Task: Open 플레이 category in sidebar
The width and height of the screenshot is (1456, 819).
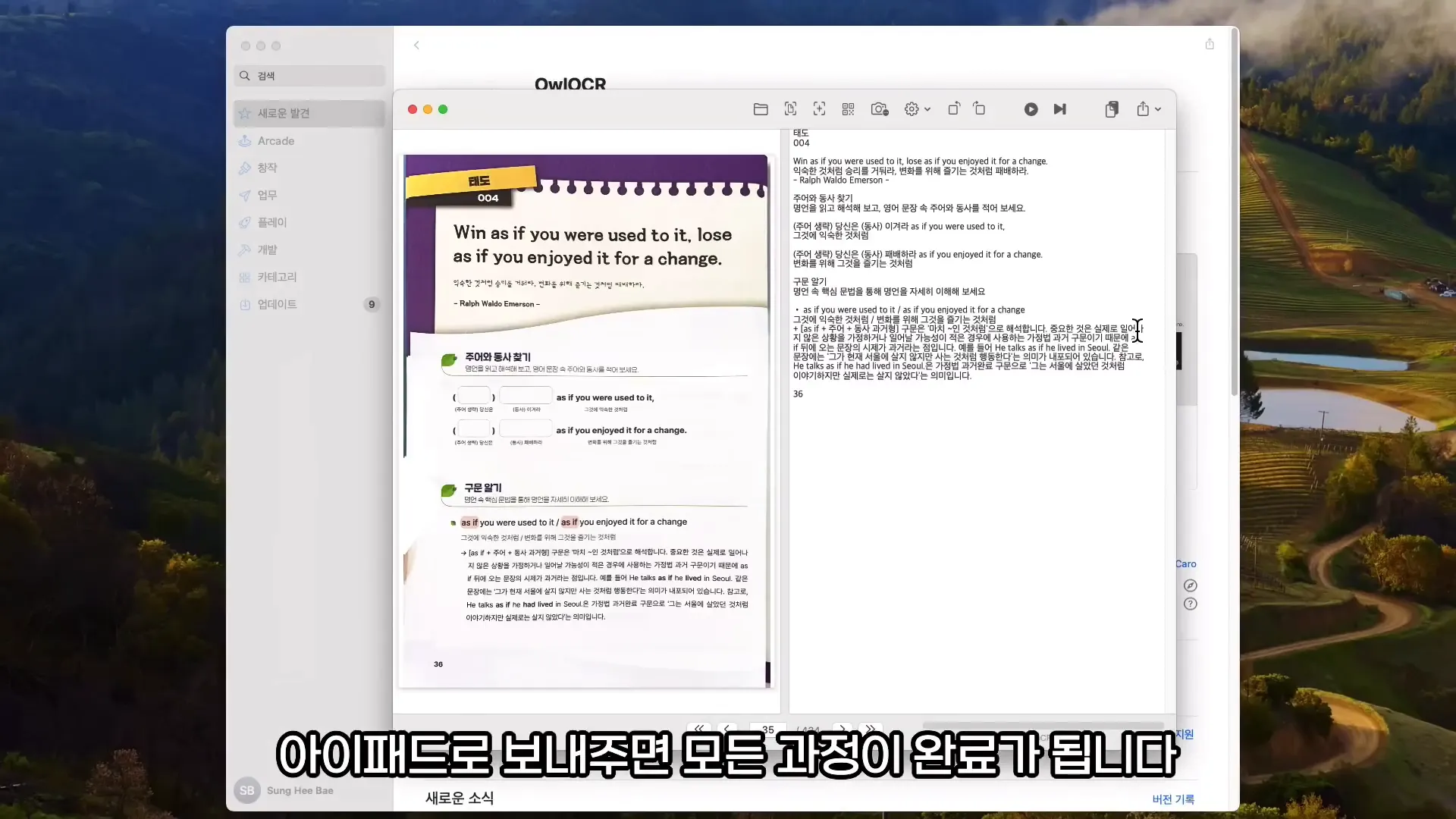Action: coord(309,222)
